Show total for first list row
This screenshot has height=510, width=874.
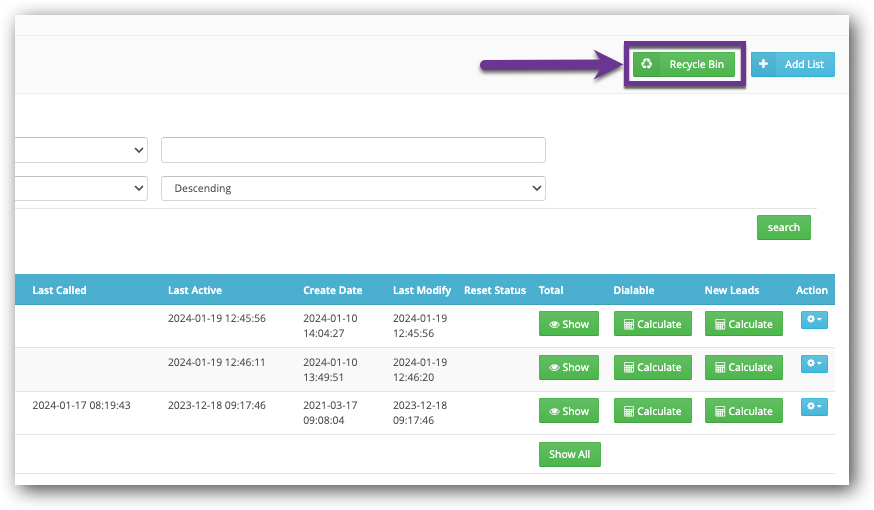point(568,324)
